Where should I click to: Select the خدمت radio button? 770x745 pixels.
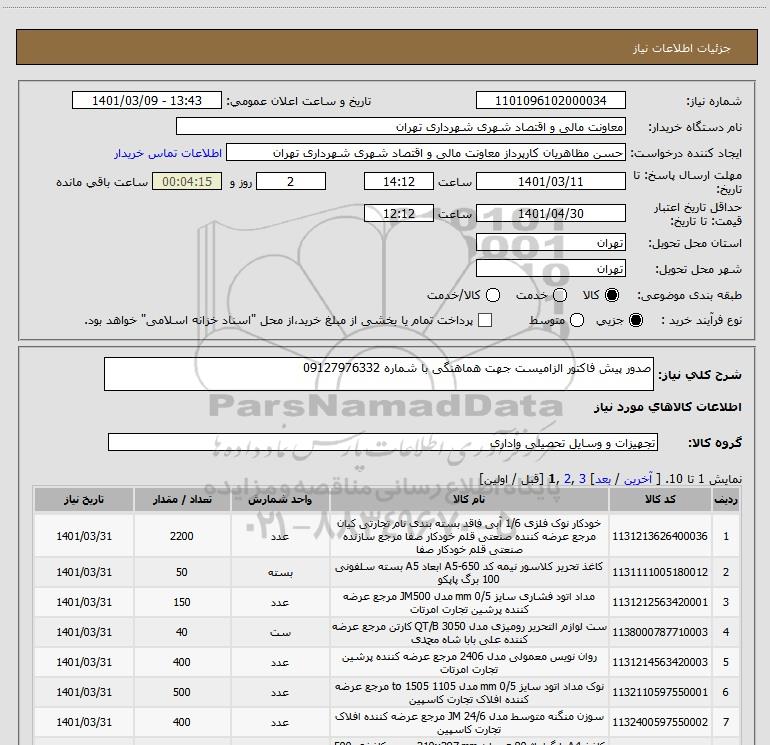(560, 295)
